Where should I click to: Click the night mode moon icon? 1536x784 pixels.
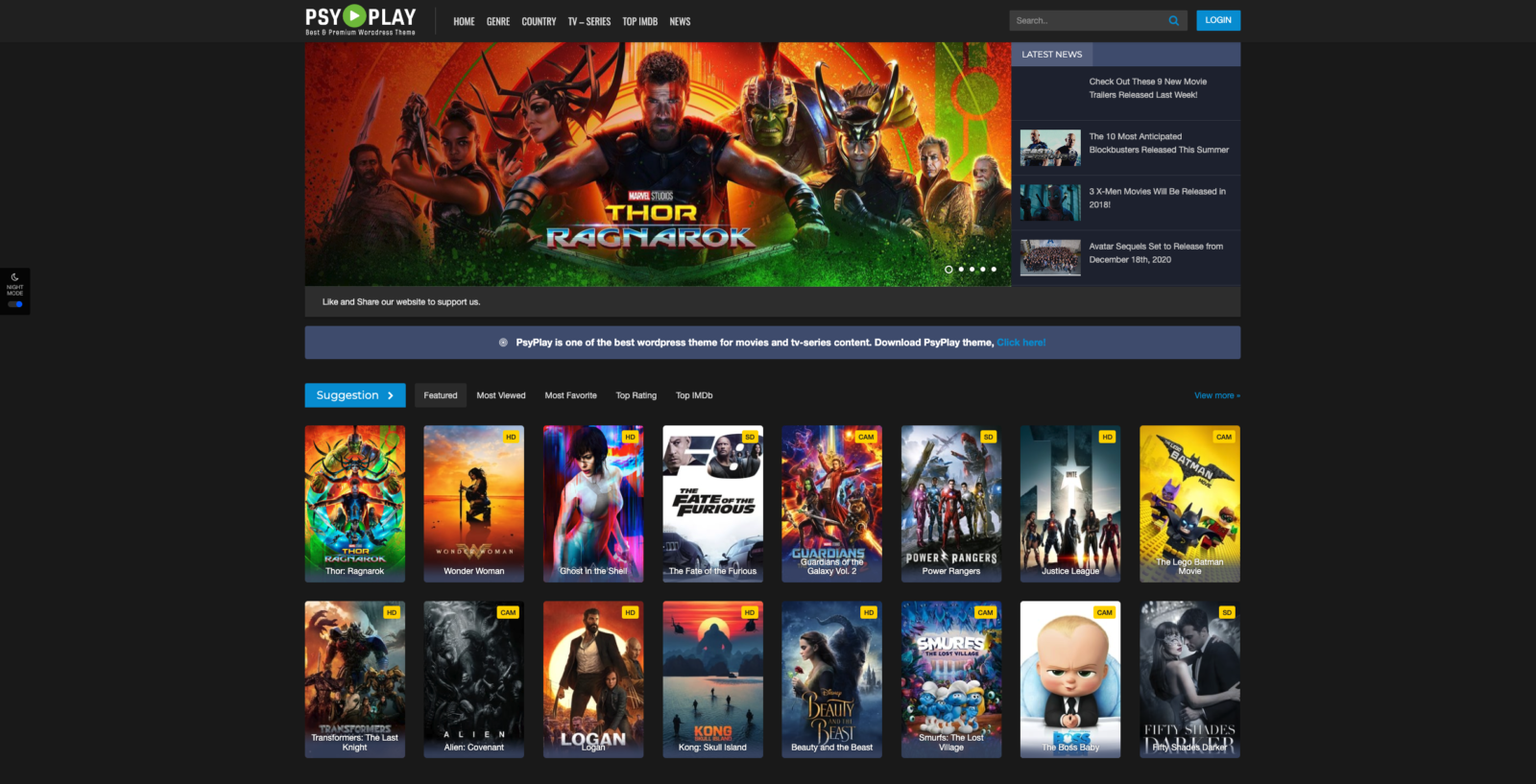[x=15, y=277]
